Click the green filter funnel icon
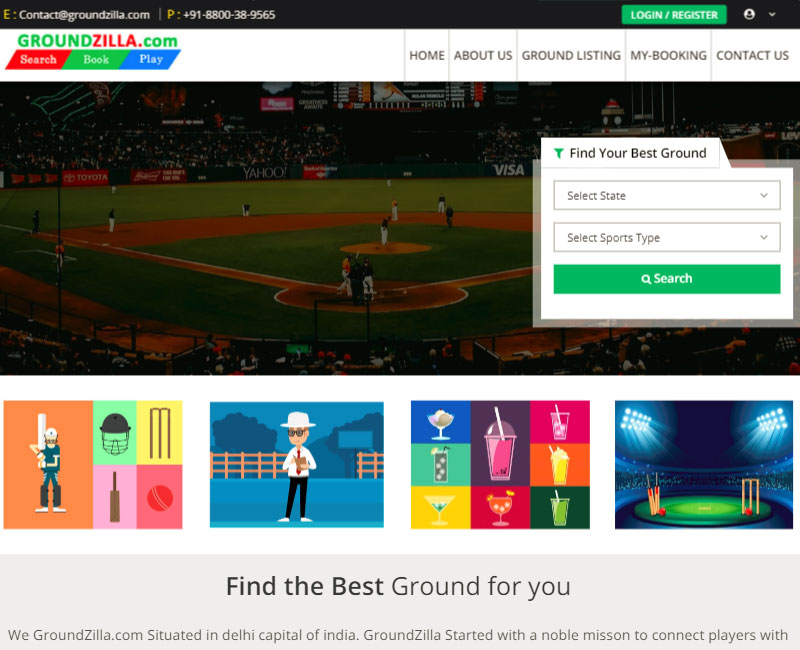Image resolution: width=800 pixels, height=650 pixels. pos(558,154)
